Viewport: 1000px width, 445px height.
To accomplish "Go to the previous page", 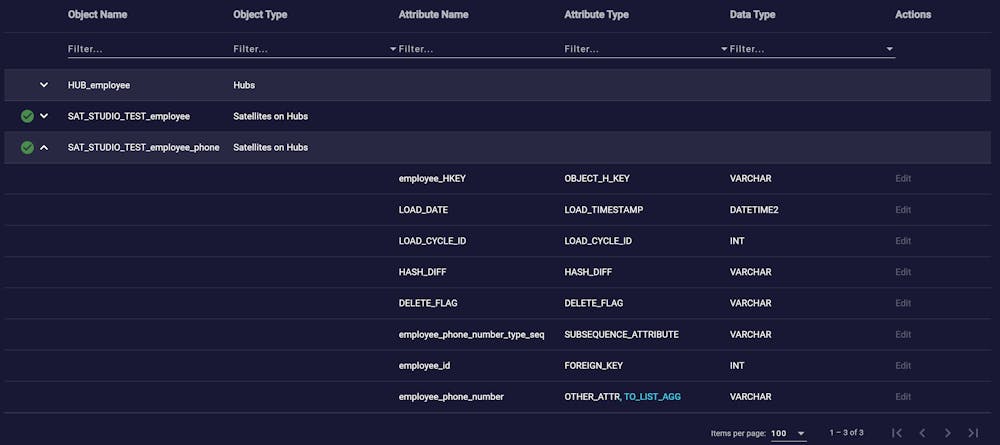I will click(922, 433).
